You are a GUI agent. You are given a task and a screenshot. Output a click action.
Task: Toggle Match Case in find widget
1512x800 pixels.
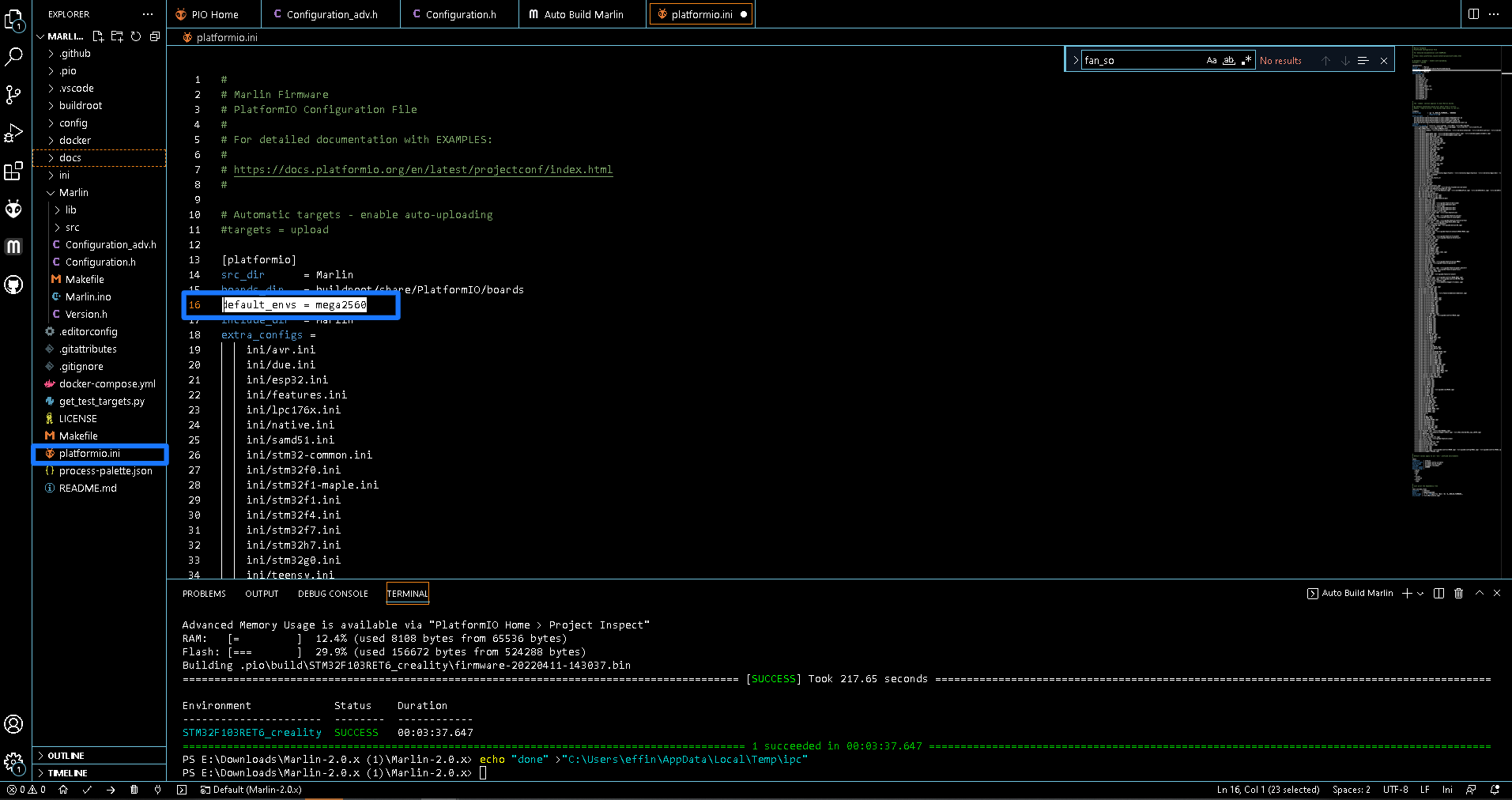(1212, 60)
